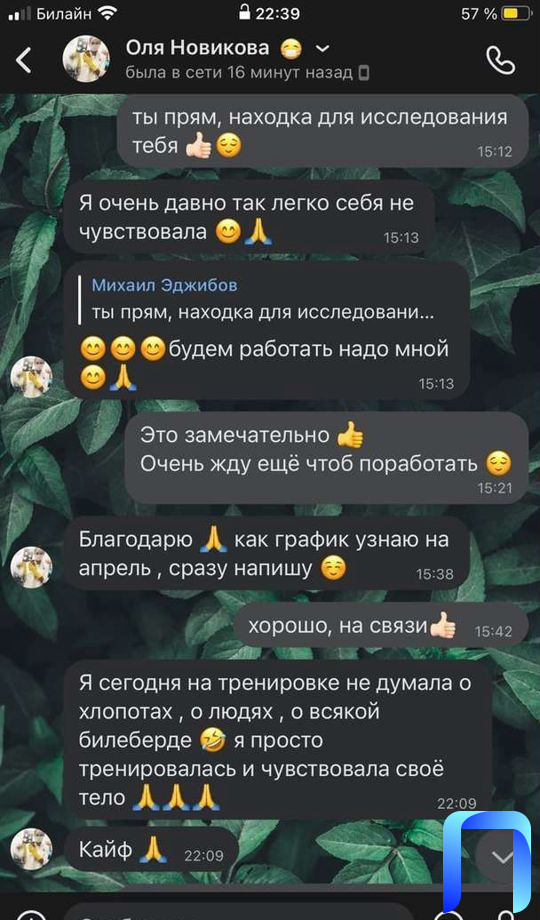Call Оля Новикова using the phone icon

pos(501,60)
